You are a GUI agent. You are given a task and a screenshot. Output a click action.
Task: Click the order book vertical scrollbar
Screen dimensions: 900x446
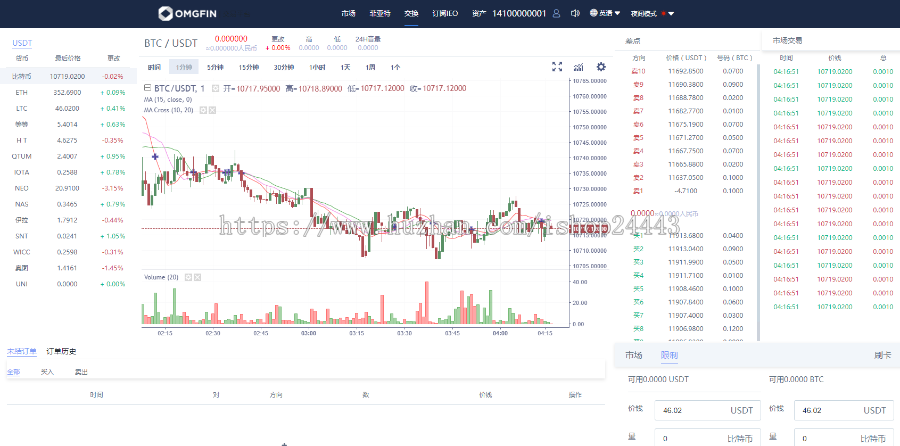tap(759, 202)
